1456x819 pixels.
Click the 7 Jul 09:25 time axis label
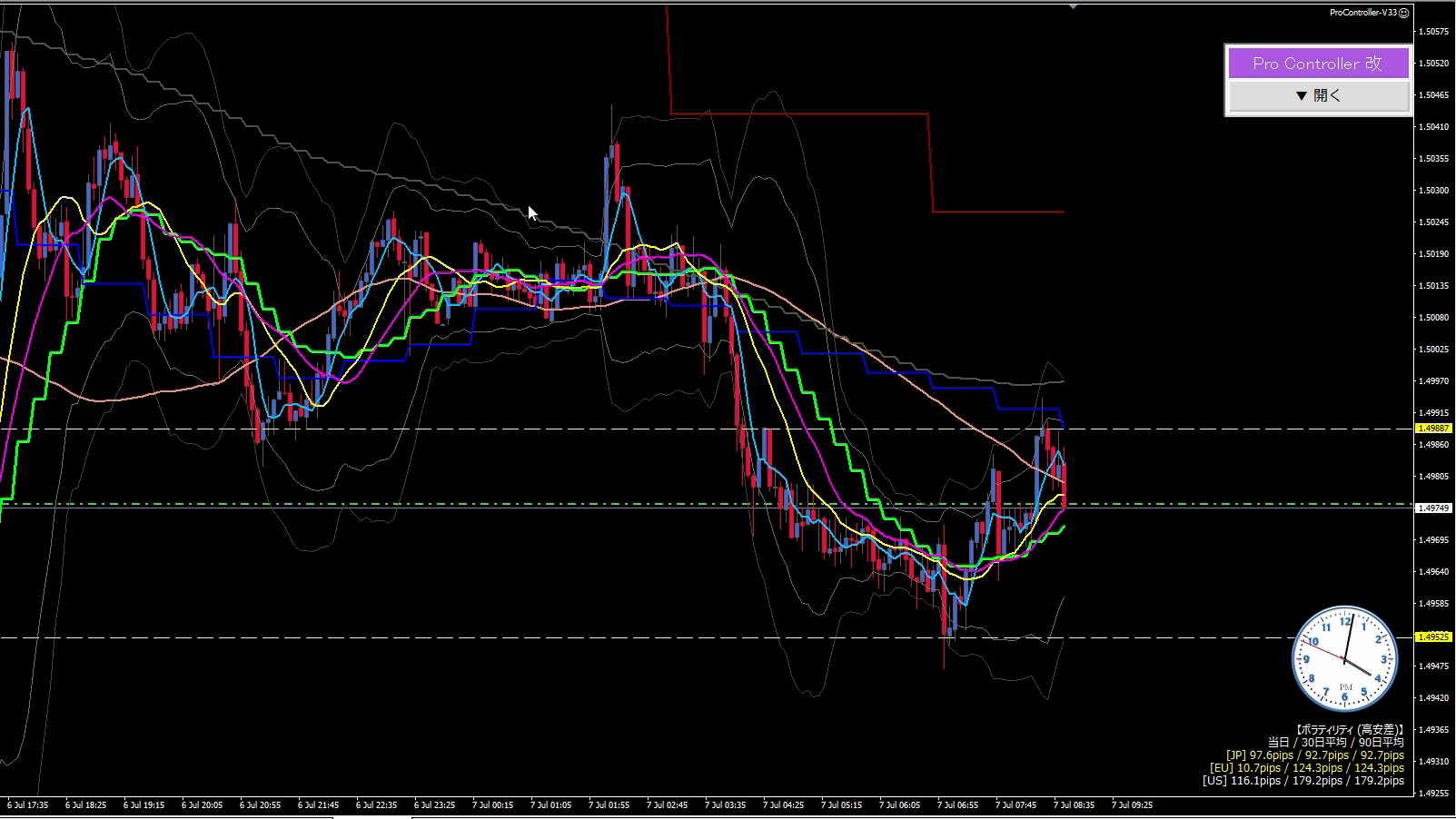(1132, 804)
